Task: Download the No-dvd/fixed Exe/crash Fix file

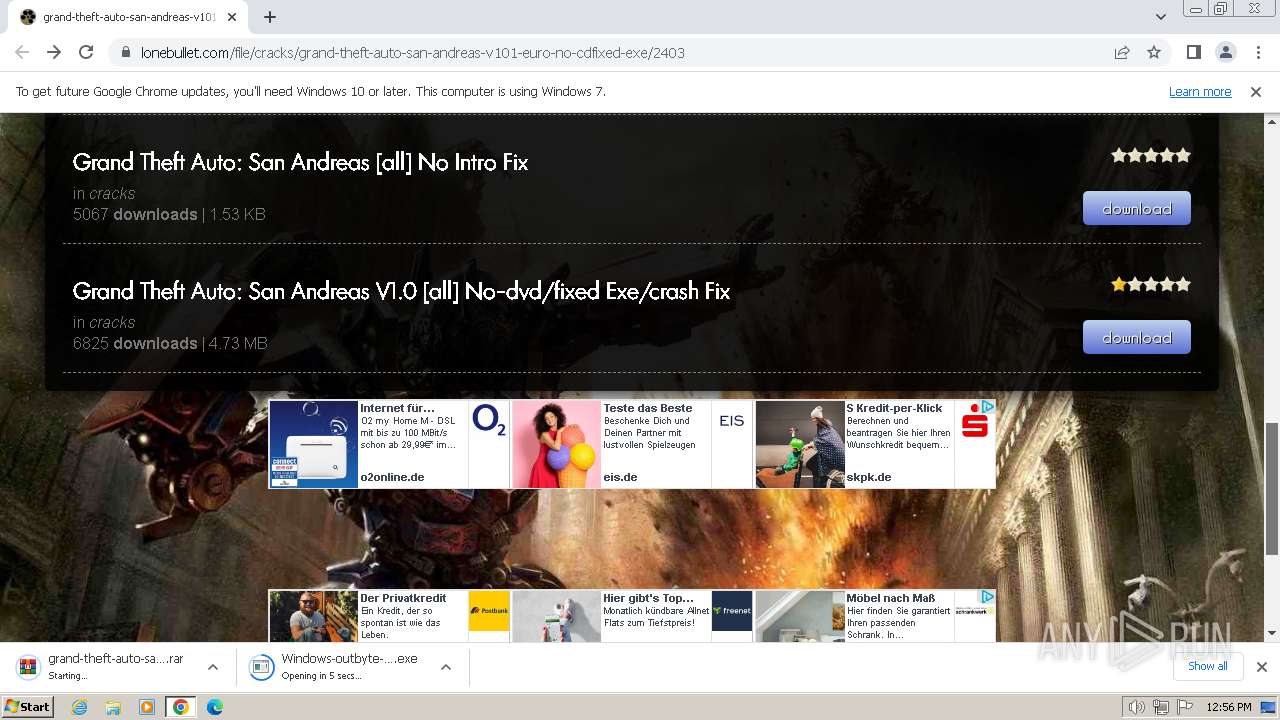Action: click(1137, 338)
